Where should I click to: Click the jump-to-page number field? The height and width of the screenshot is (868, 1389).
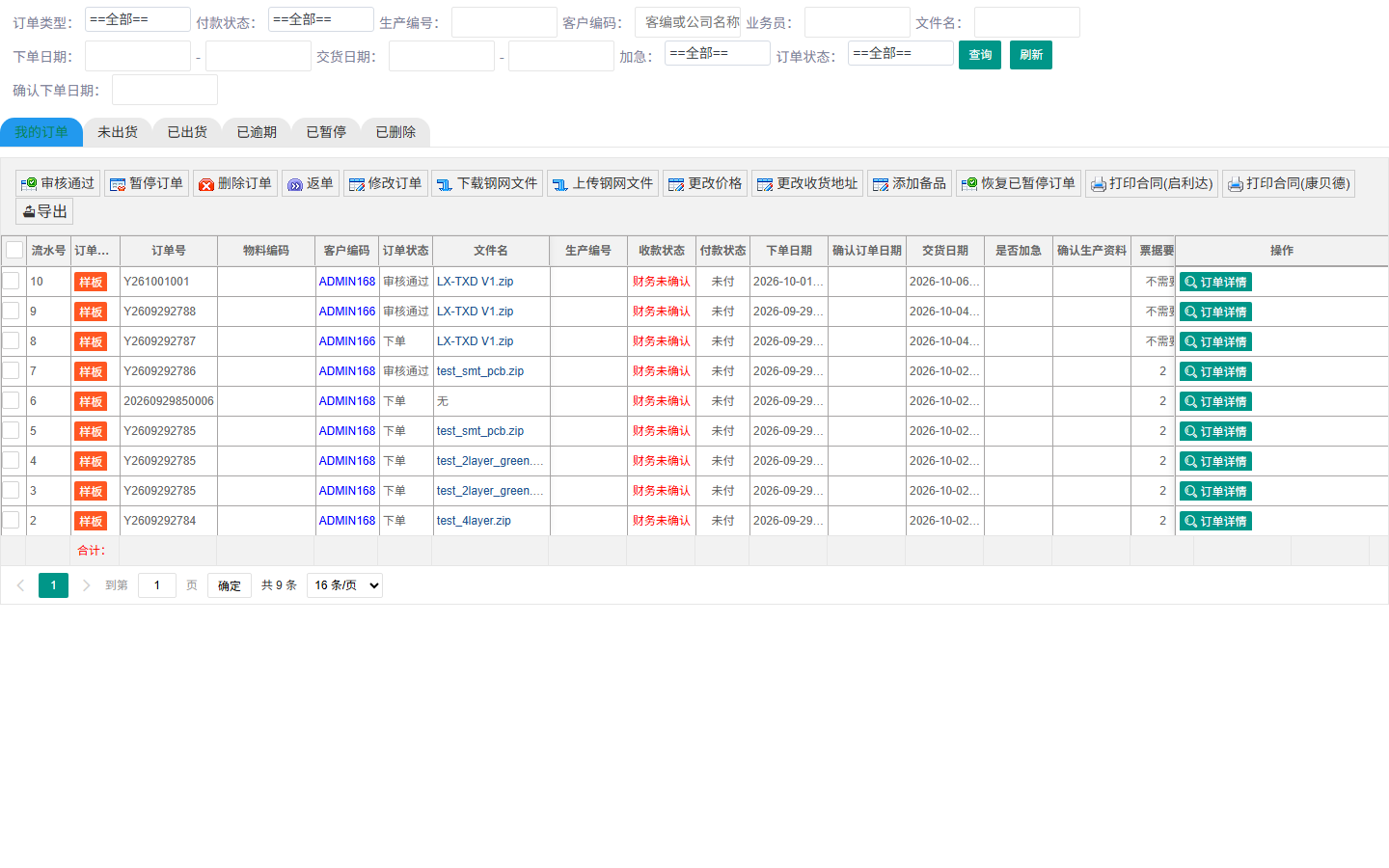157,585
